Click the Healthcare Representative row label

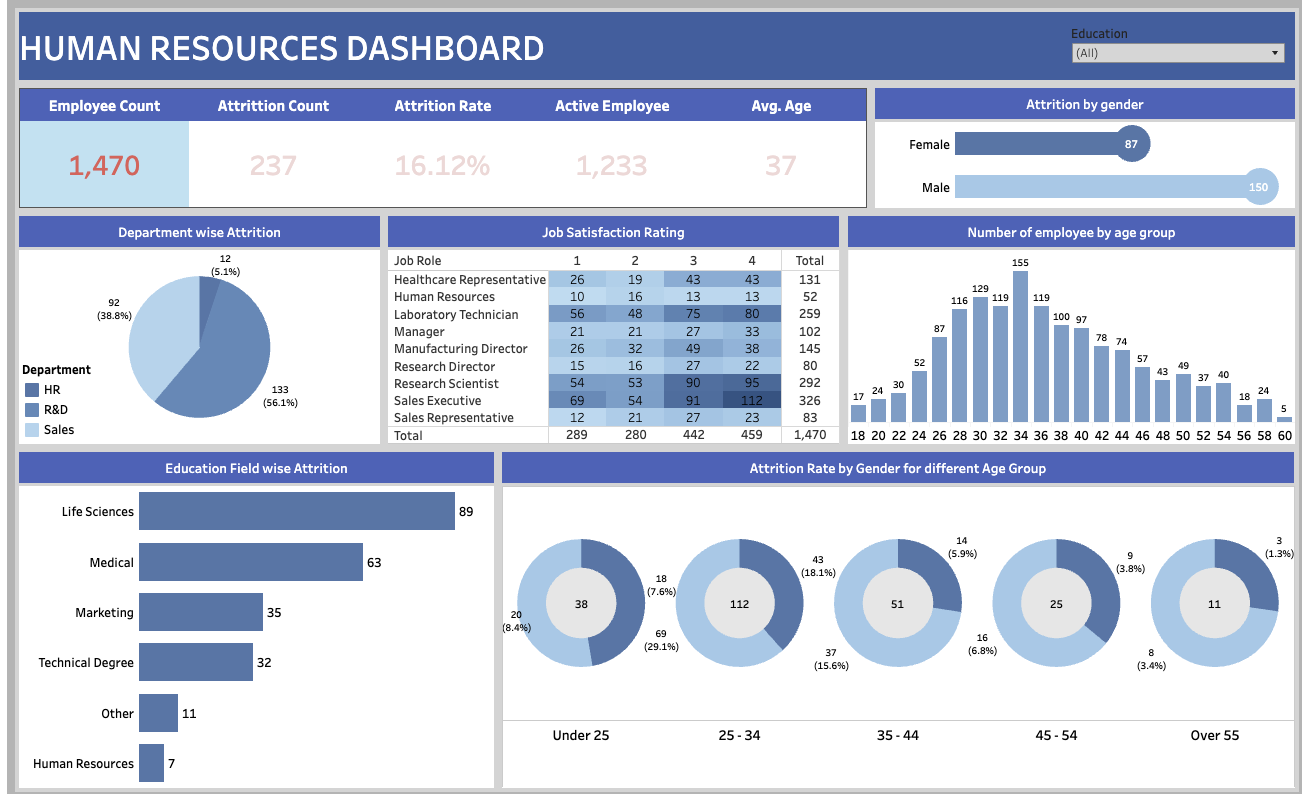pyautogui.click(x=470, y=280)
